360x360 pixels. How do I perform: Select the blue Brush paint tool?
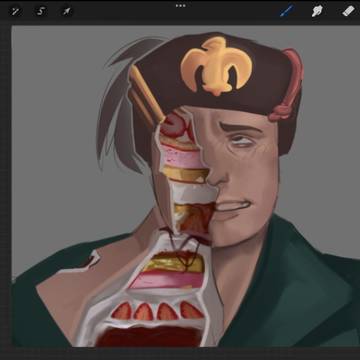pyautogui.click(x=287, y=11)
